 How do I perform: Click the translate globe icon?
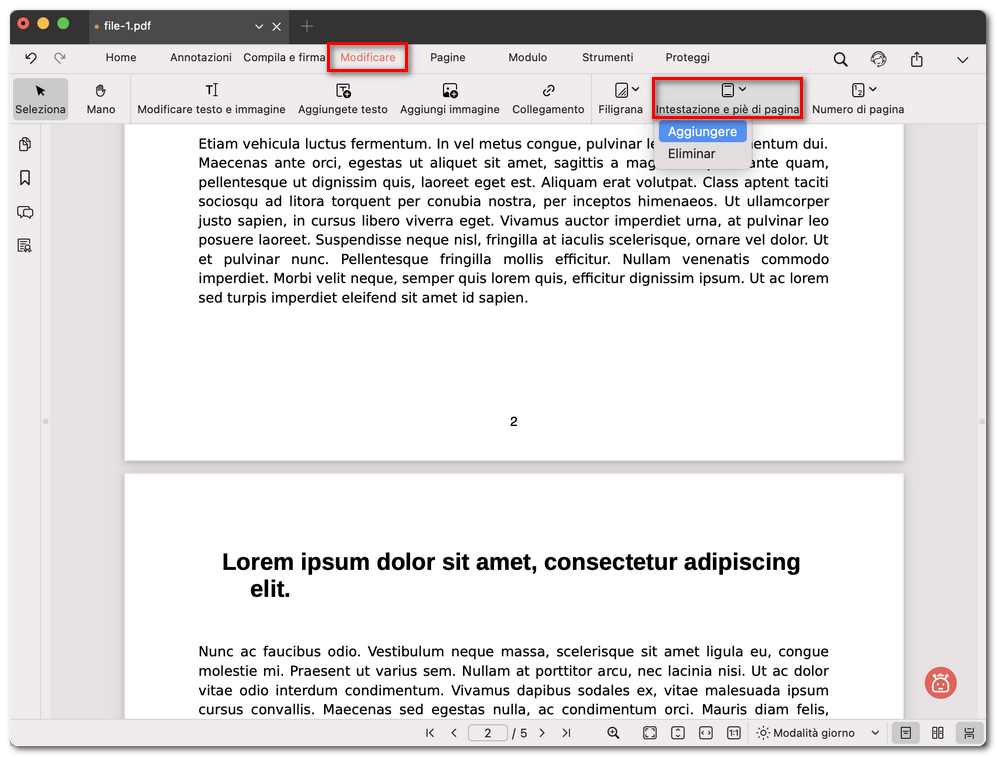click(878, 58)
